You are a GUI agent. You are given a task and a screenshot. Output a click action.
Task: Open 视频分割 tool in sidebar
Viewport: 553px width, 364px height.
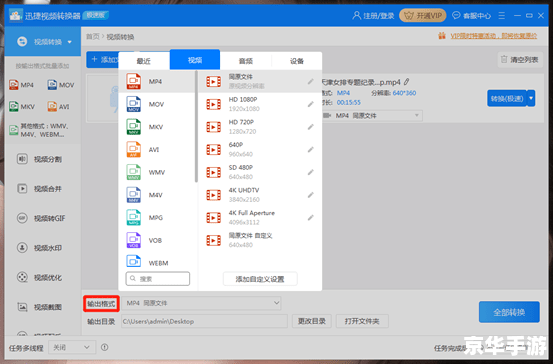[x=40, y=159]
